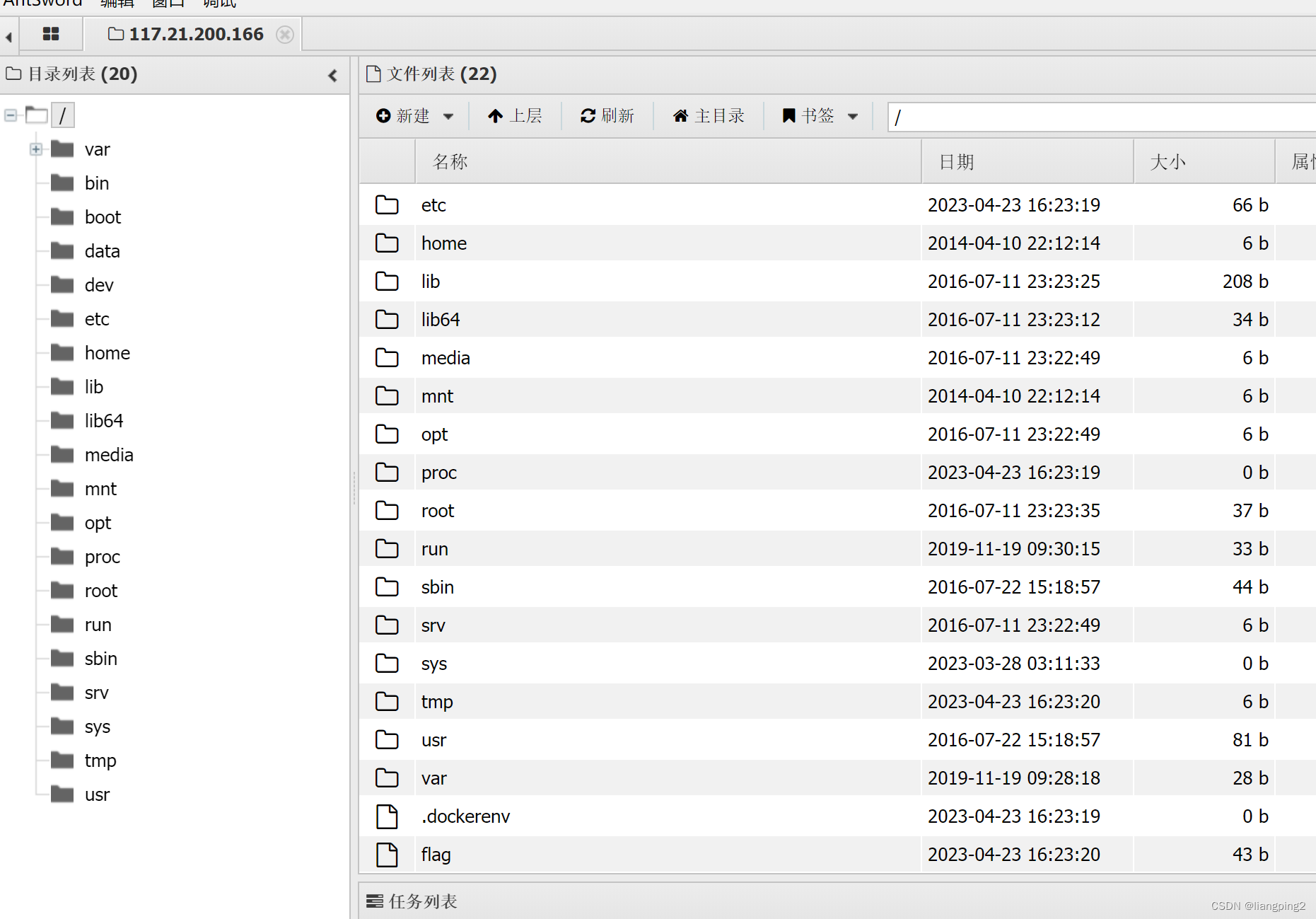Sort by 日期 column header
Screen dimensions: 1316x919
pos(1027,162)
